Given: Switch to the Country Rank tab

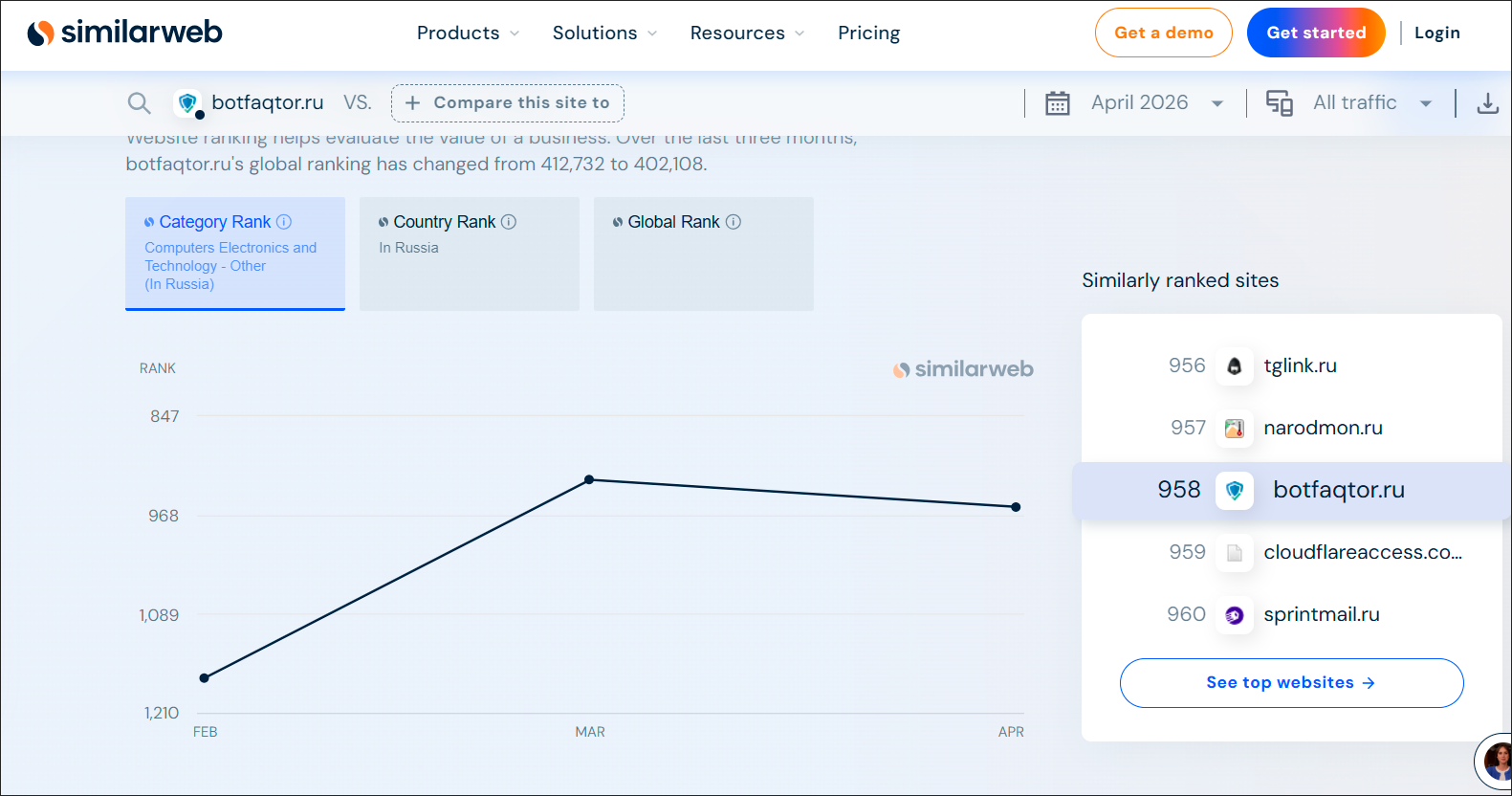Looking at the screenshot, I should [470, 254].
